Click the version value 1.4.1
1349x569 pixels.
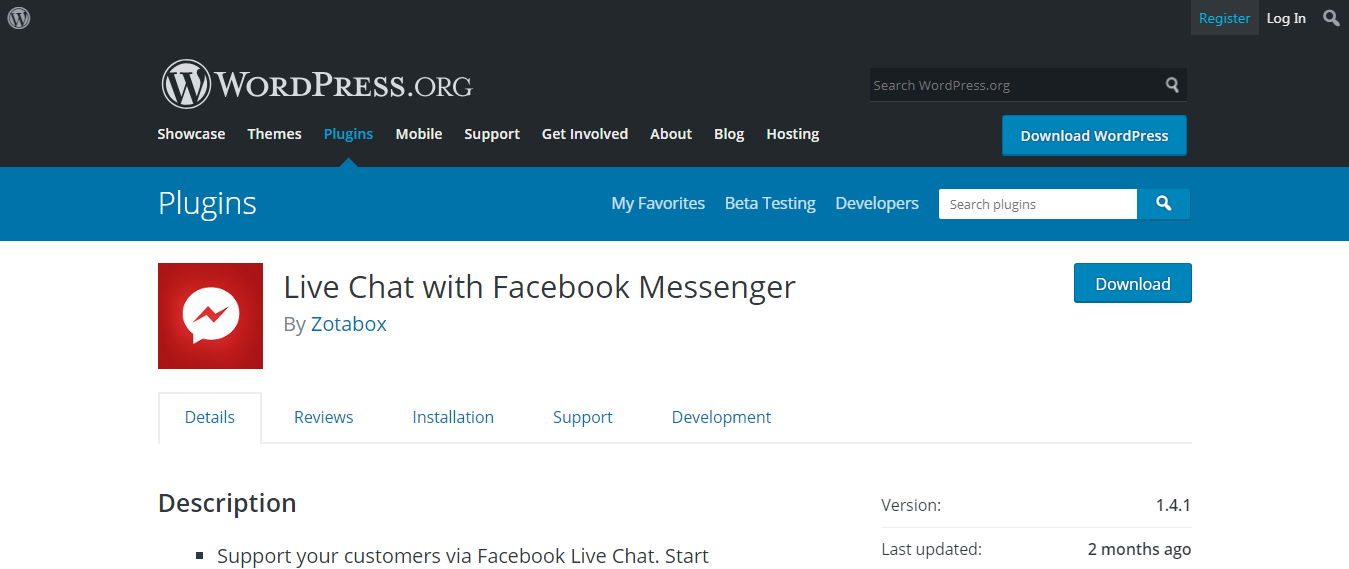(1173, 505)
